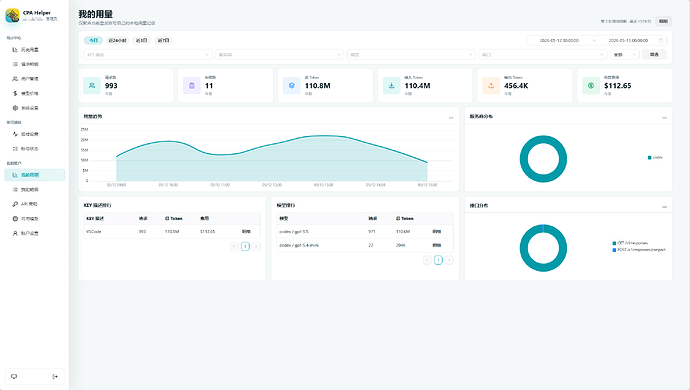Click the refresh button at top right
Viewport: 690px width, 390px height.
[663, 21]
